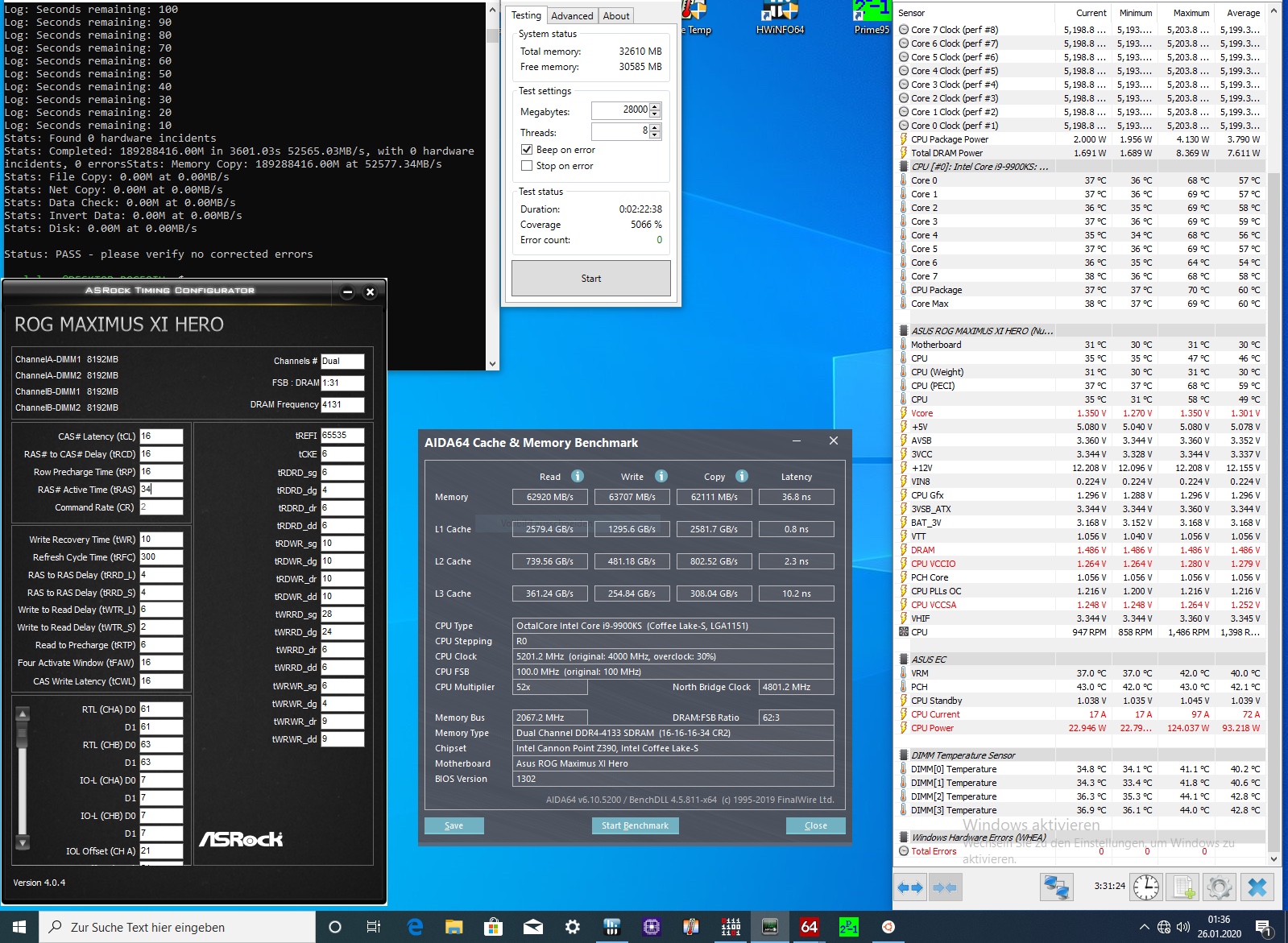Start HWiNFO logging via sheet-plus icon
Viewport: 1288px width, 943px height.
pyautogui.click(x=1183, y=887)
